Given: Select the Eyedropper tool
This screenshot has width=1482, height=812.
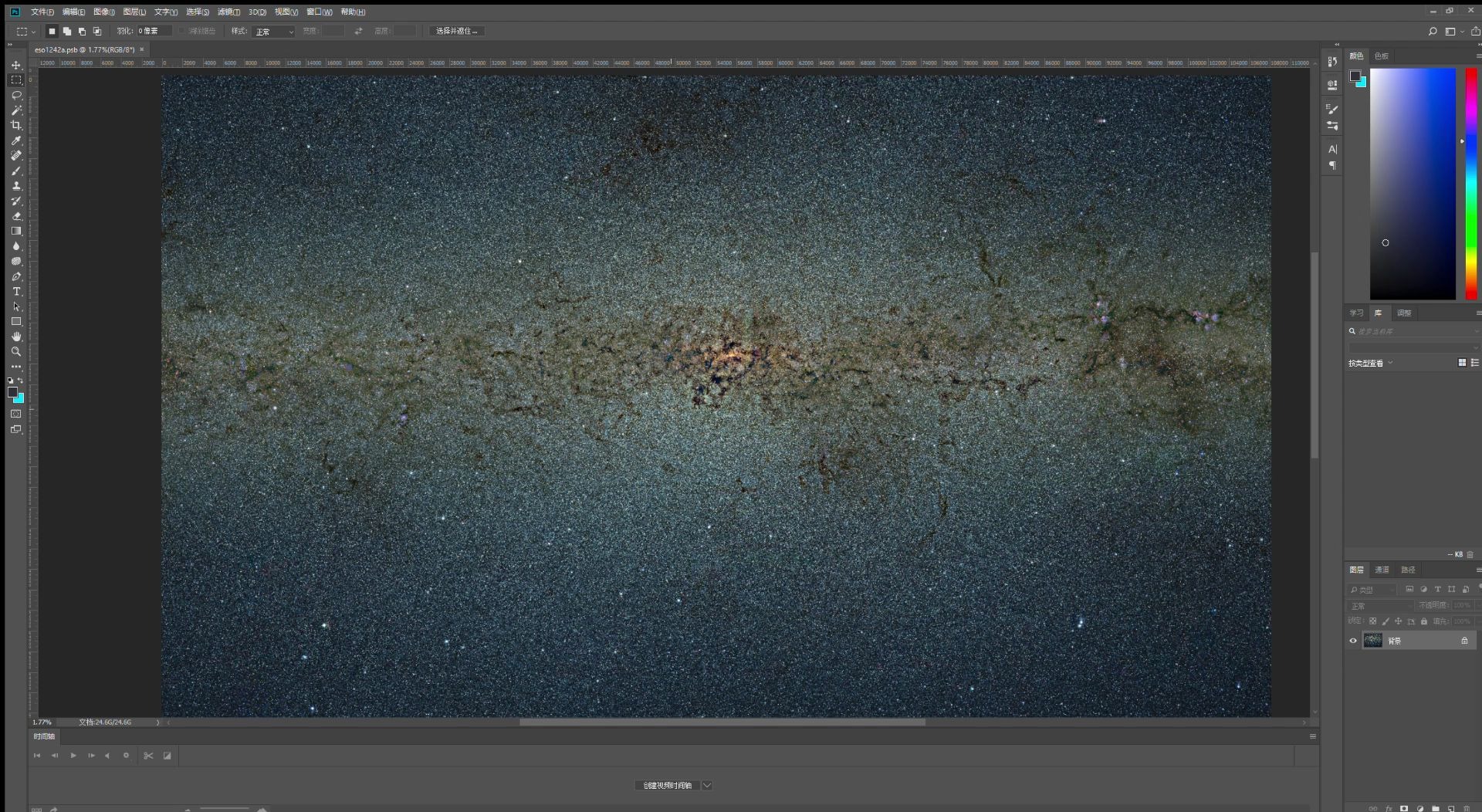Looking at the screenshot, I should click(16, 140).
